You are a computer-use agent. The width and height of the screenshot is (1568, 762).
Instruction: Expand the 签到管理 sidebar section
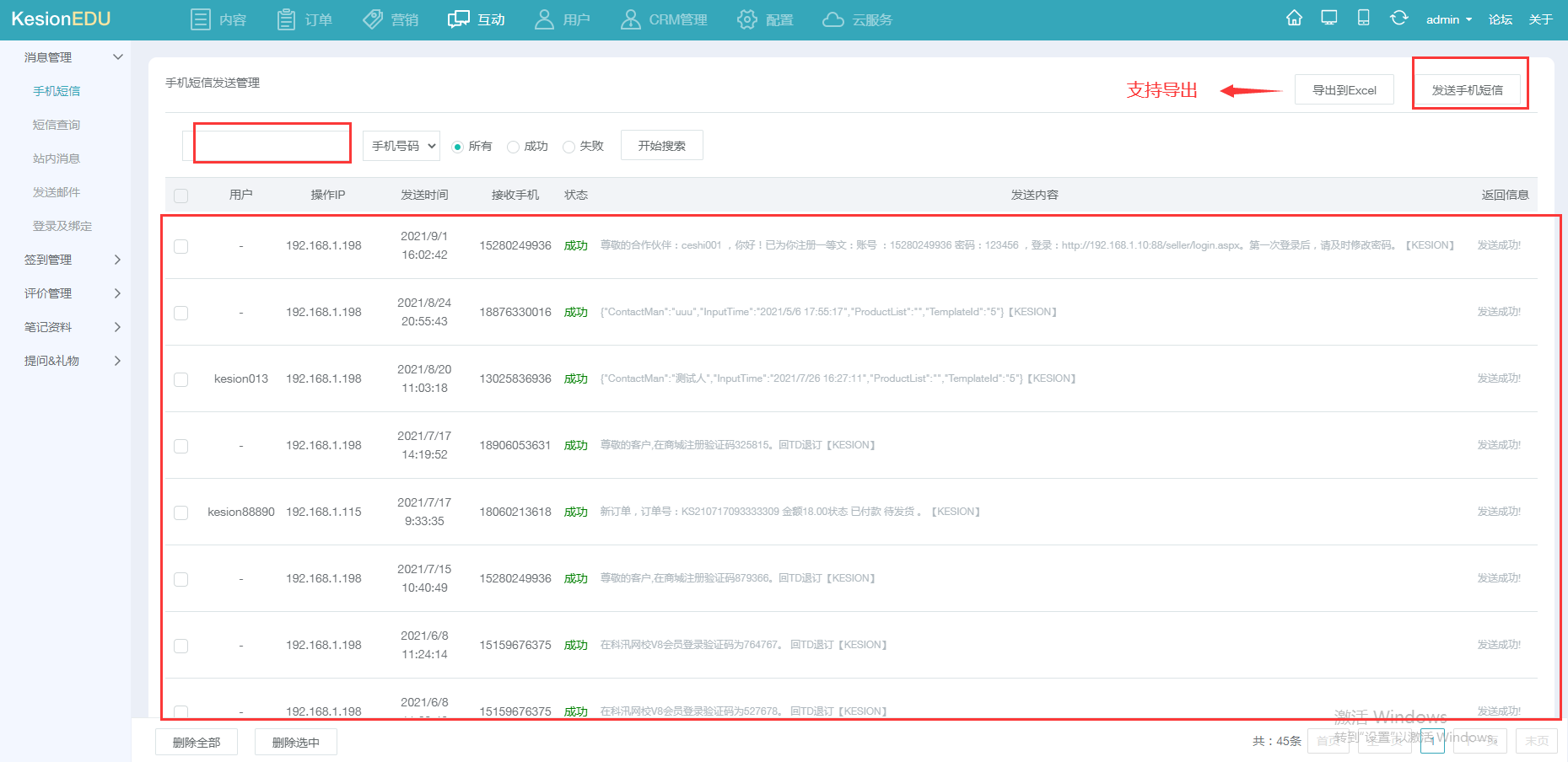[73, 260]
